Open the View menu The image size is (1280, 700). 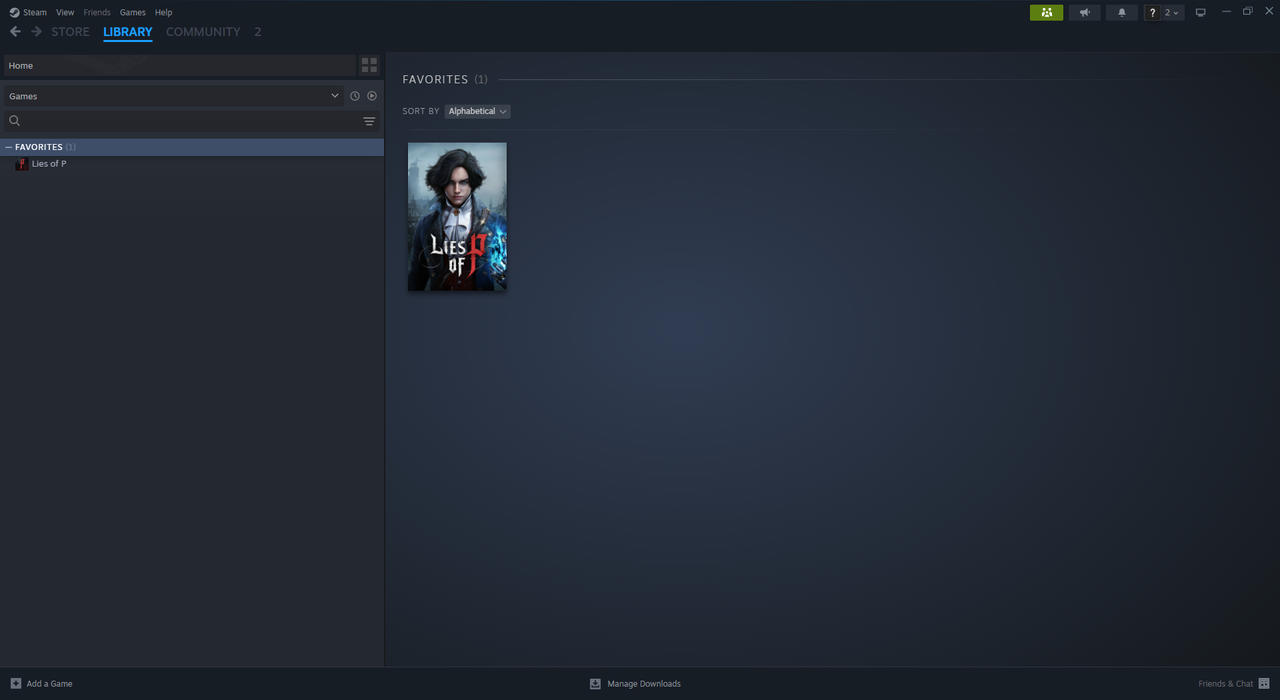tap(65, 12)
